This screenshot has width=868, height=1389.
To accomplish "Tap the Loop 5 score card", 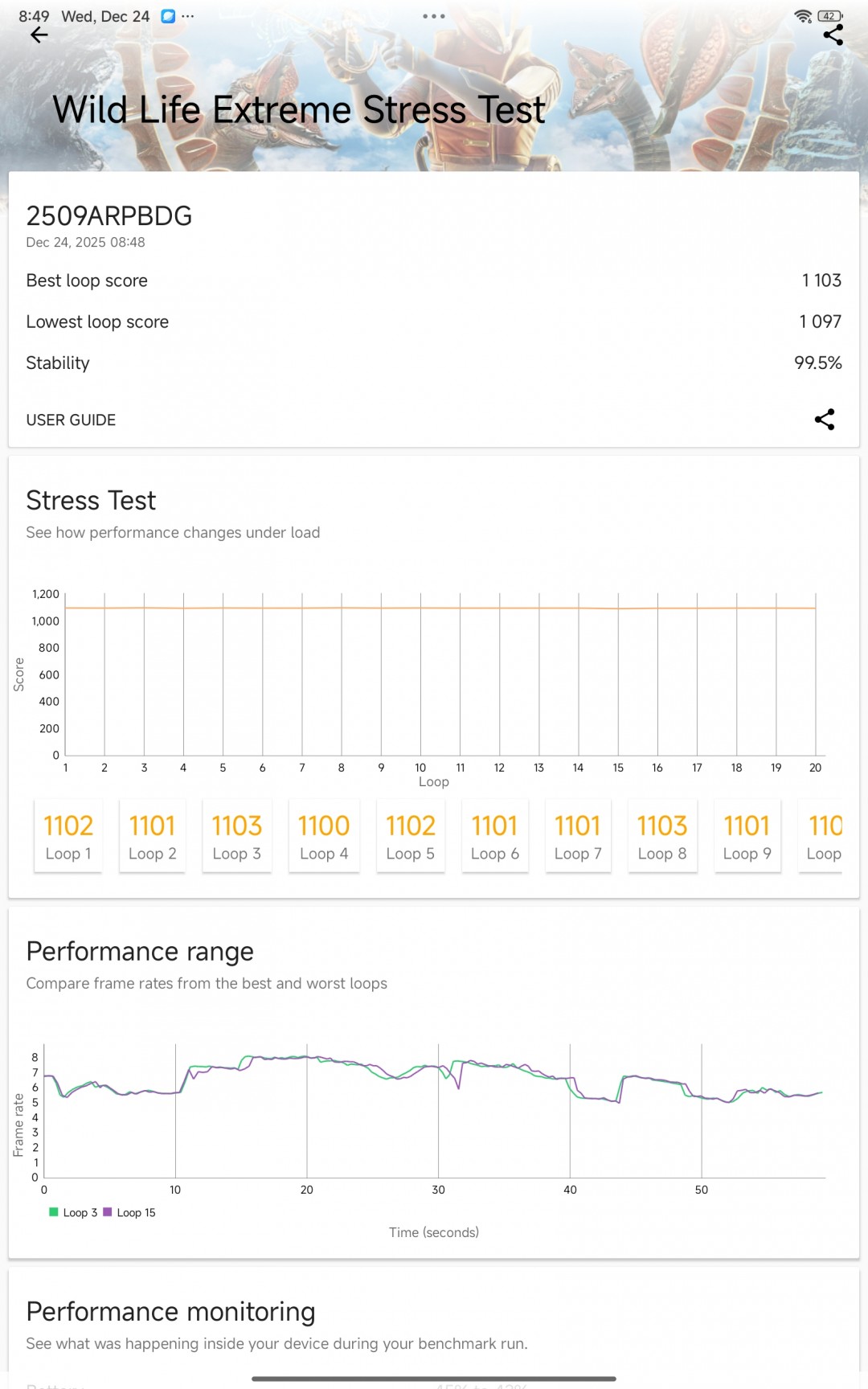I will pos(411,836).
